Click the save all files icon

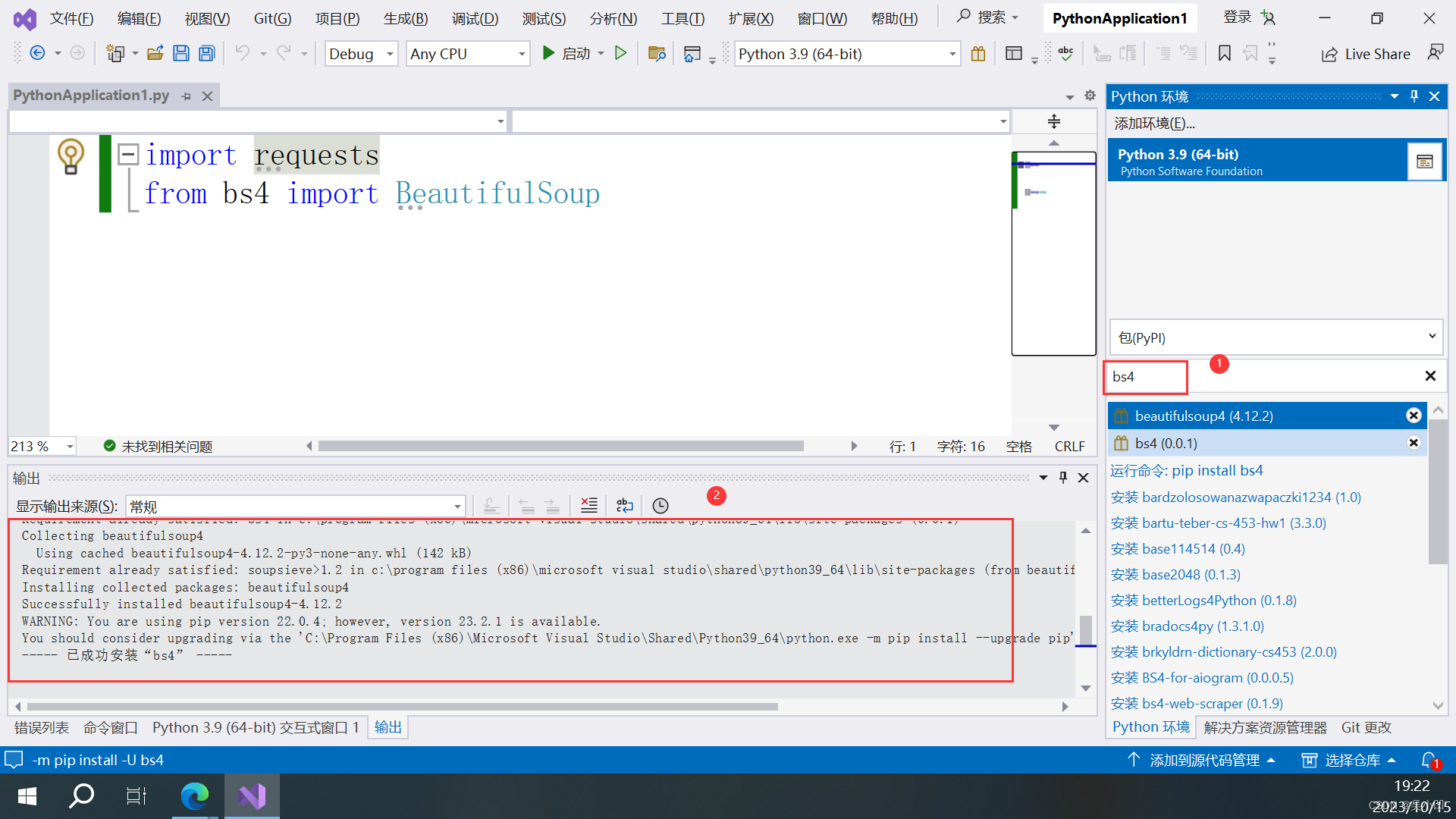point(206,53)
